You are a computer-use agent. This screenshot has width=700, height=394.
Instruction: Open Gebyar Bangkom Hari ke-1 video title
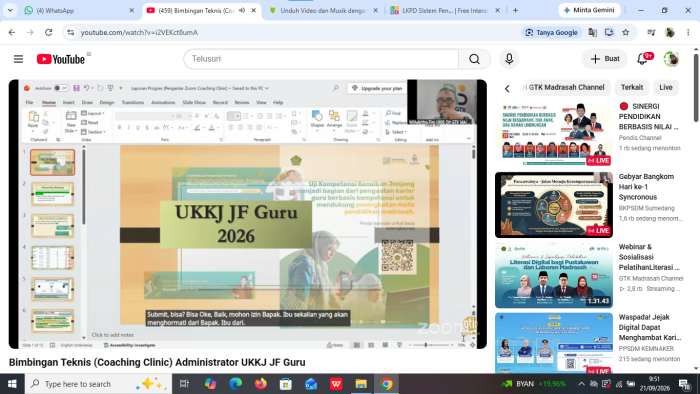point(646,187)
